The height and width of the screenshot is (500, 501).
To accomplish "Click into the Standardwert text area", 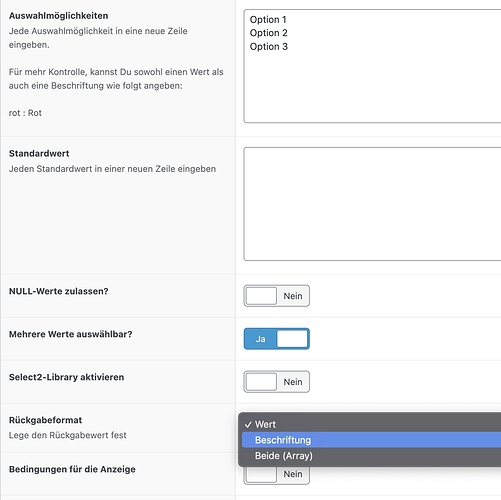I will click(x=372, y=204).
